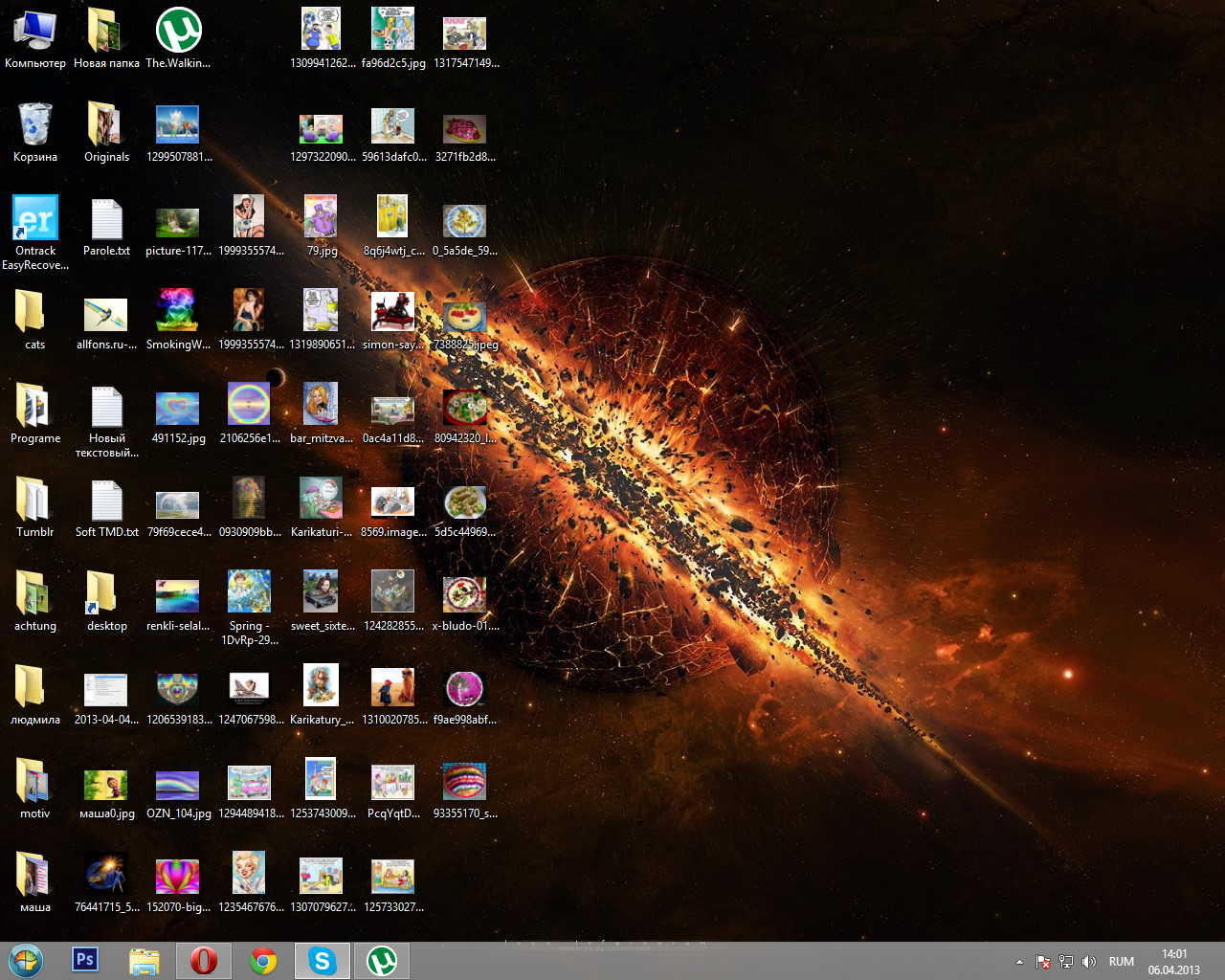The height and width of the screenshot is (980, 1225).
Task: Launch Opera browser in taskbar
Action: (x=204, y=961)
